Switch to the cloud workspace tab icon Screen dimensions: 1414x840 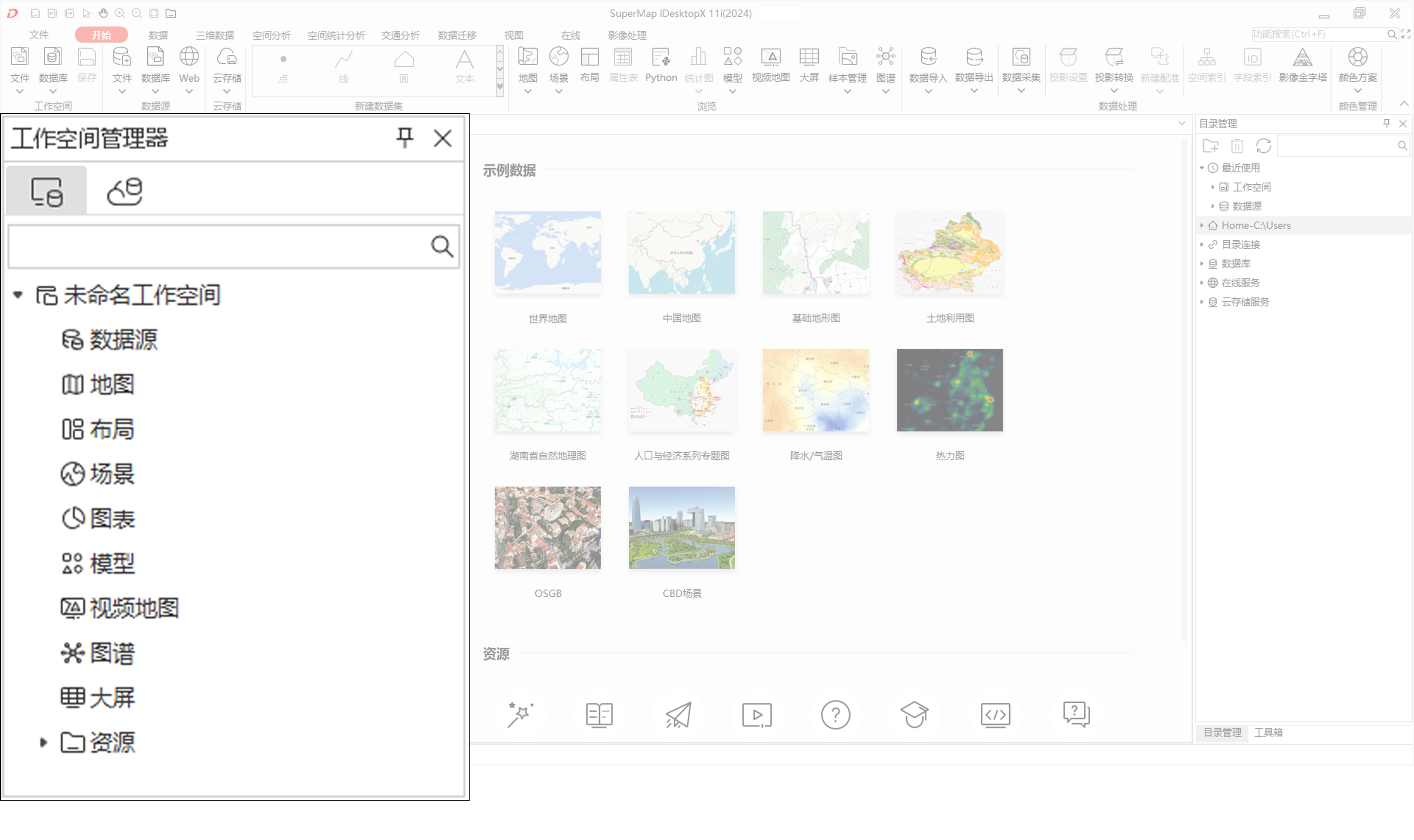tap(124, 192)
